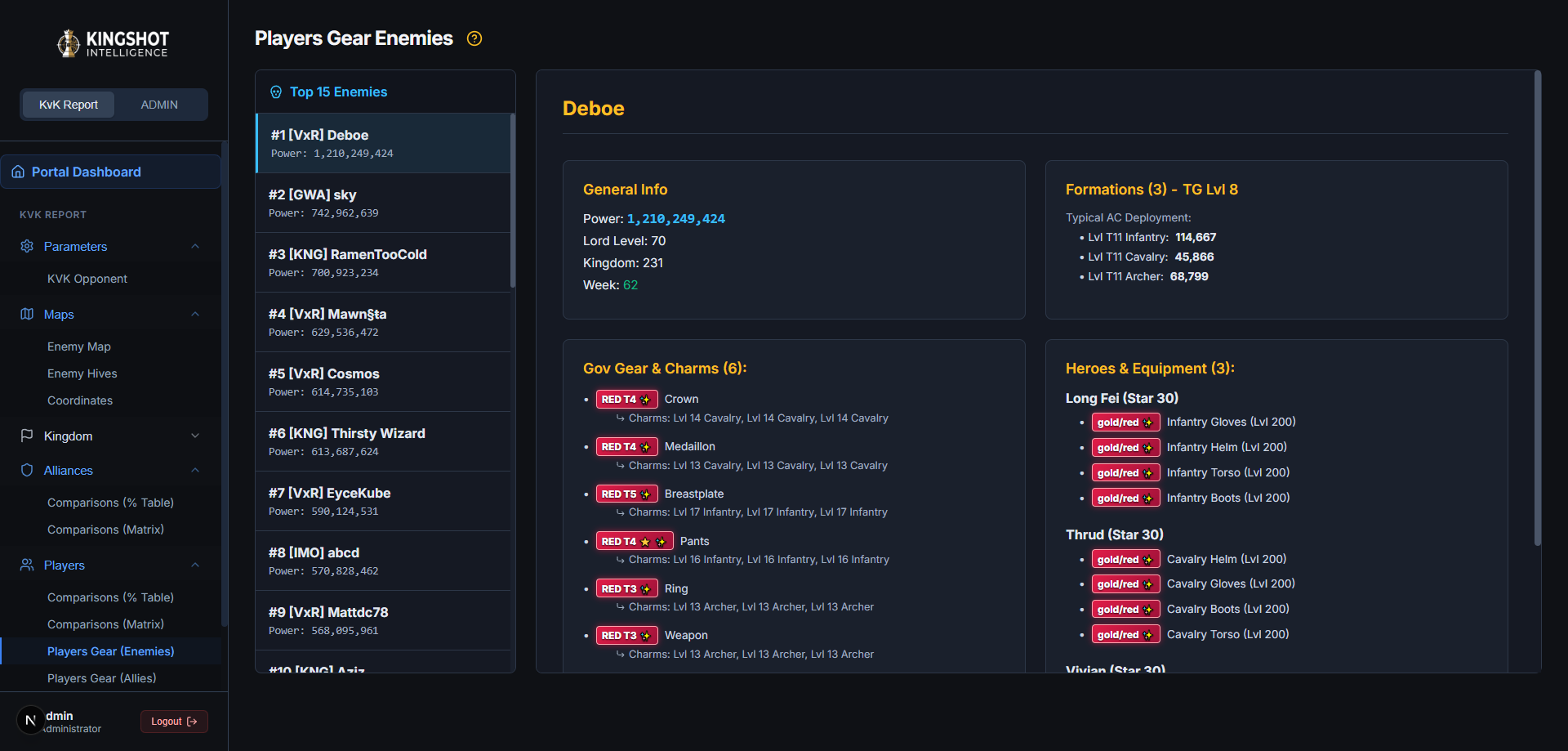
Task: Click the Maps map icon
Action: click(x=27, y=314)
